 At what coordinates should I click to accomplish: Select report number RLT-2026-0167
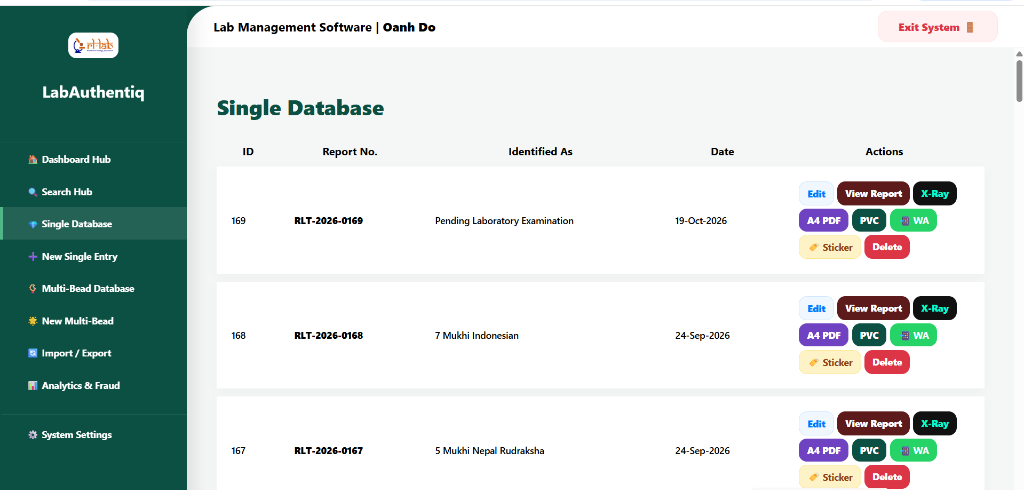click(328, 451)
